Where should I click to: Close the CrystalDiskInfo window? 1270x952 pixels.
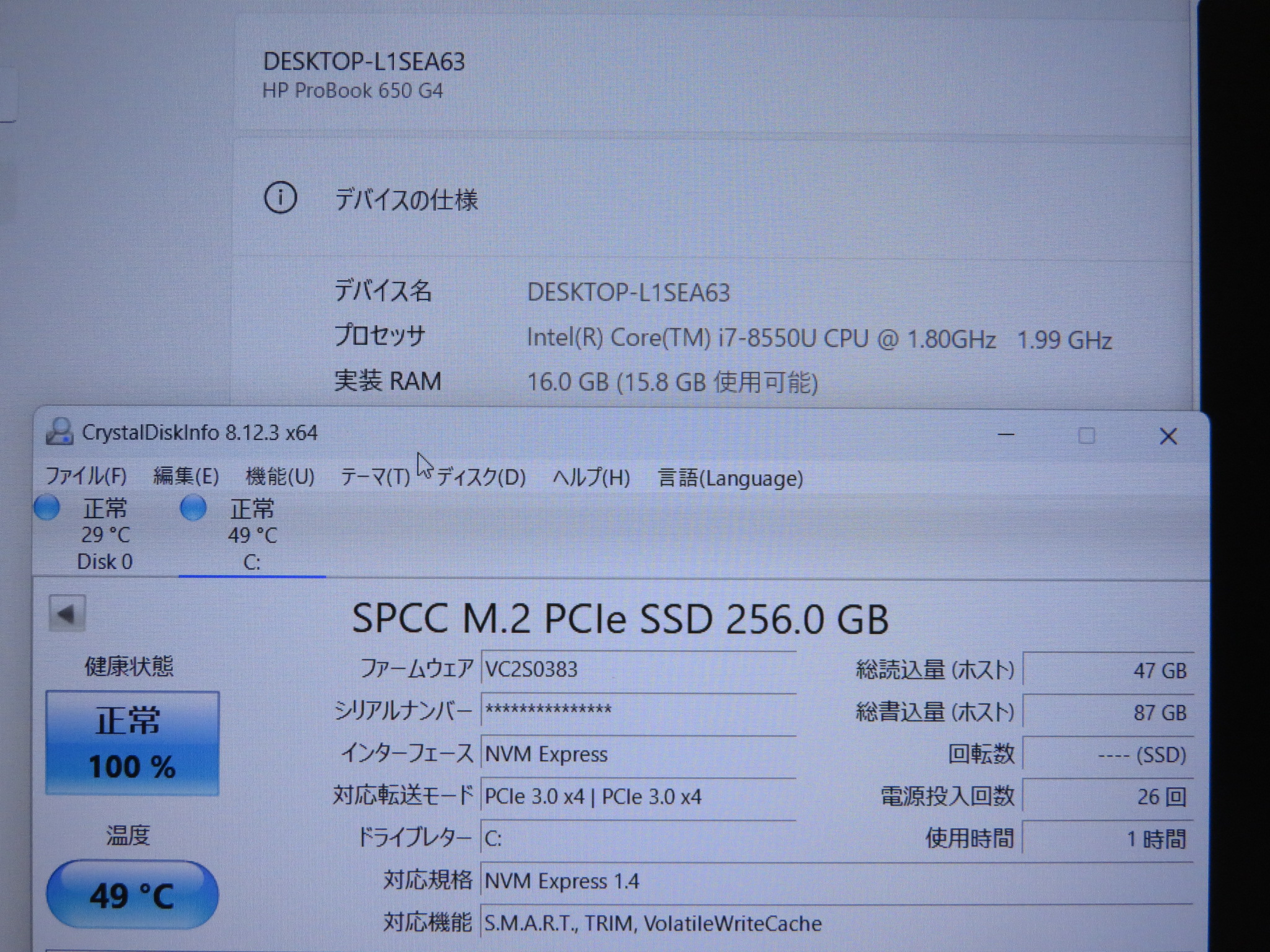coord(1168,436)
